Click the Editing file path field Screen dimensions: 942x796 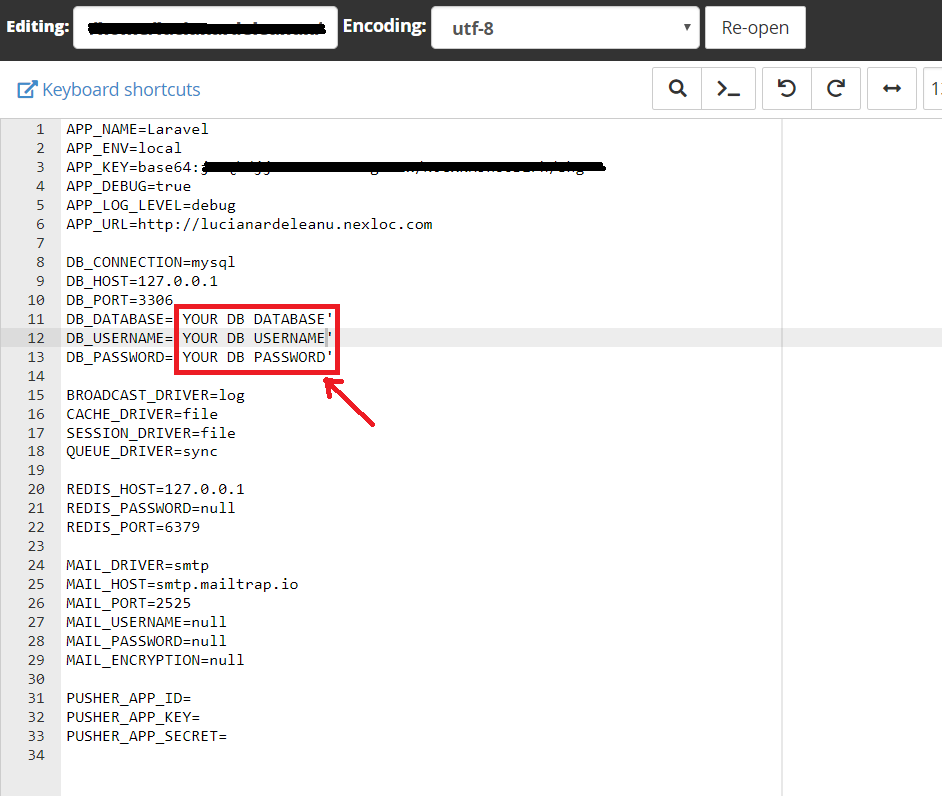coord(204,28)
